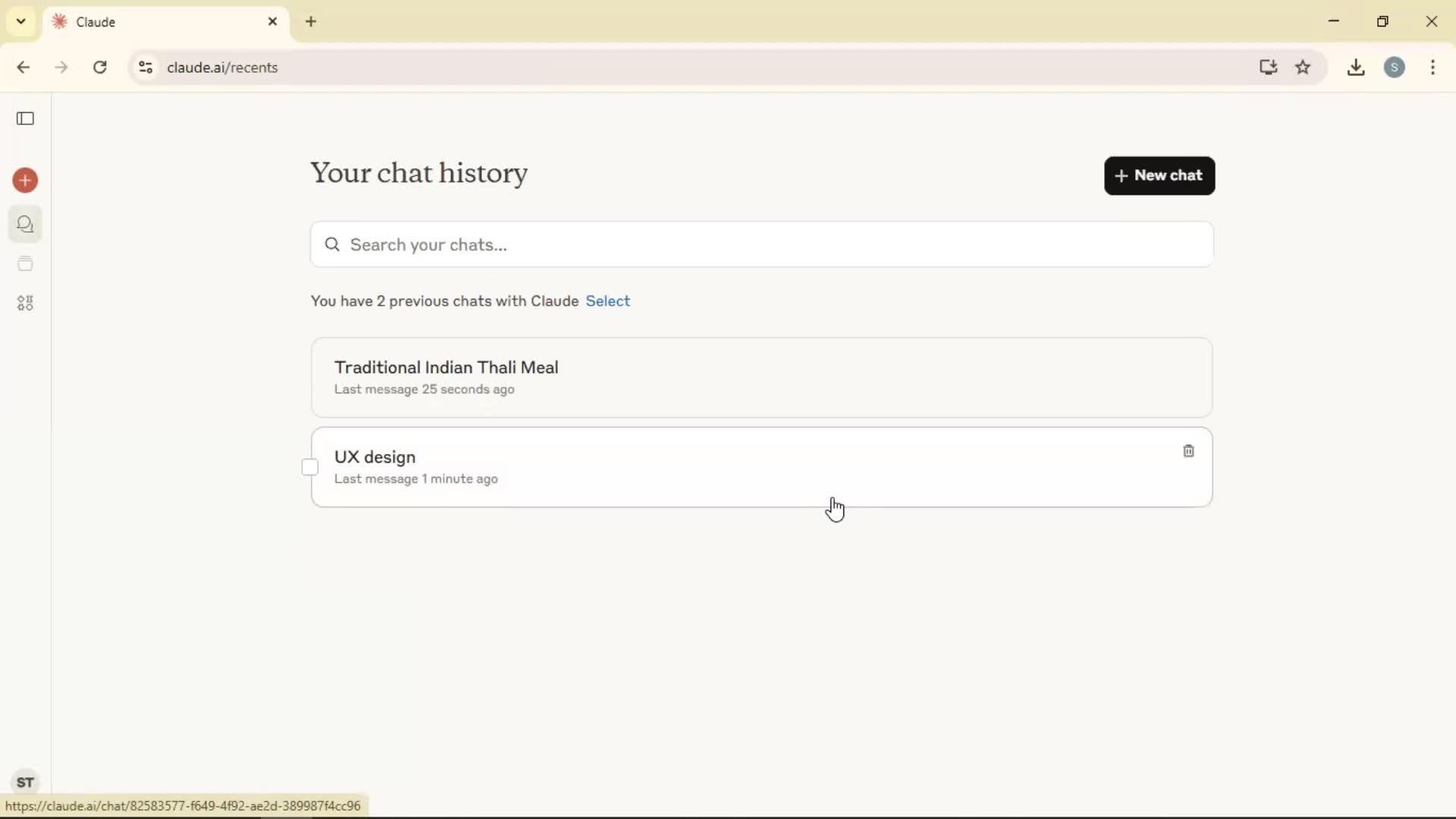Viewport: 1456px width, 819px height.
Task: Click the Your chat history heading
Action: [419, 174]
